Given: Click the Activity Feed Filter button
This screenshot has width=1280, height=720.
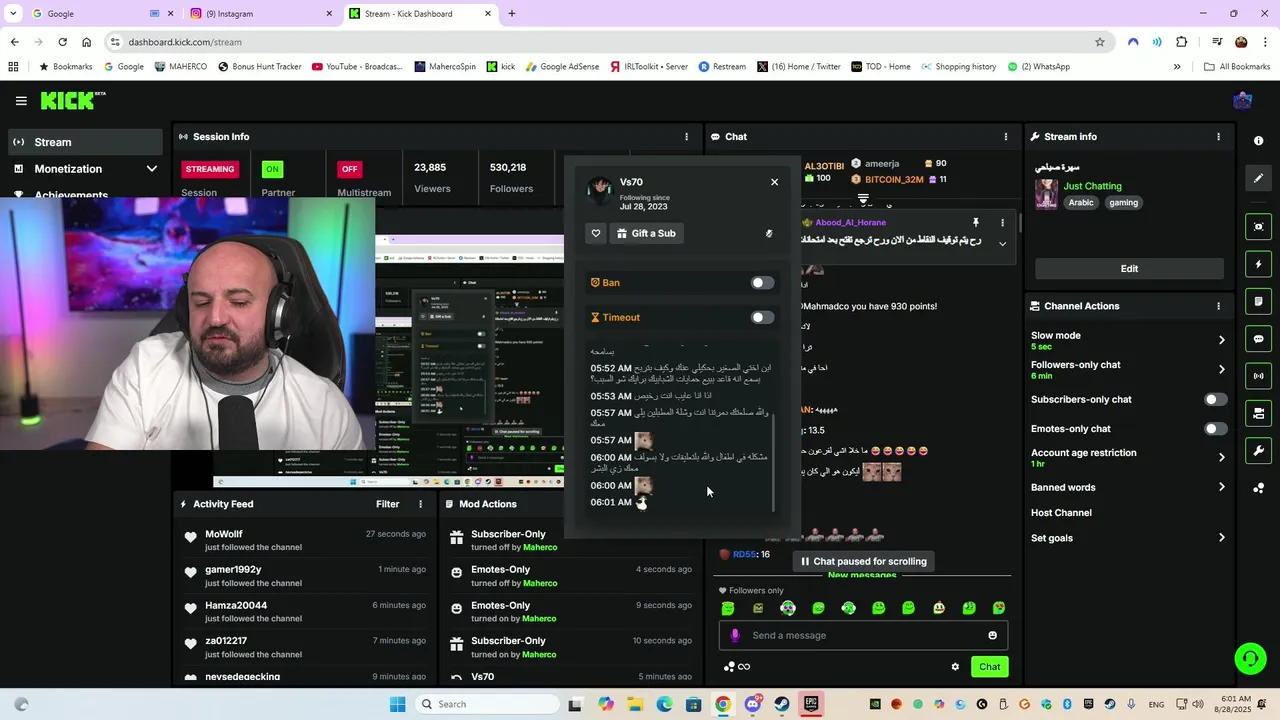Looking at the screenshot, I should click(387, 504).
